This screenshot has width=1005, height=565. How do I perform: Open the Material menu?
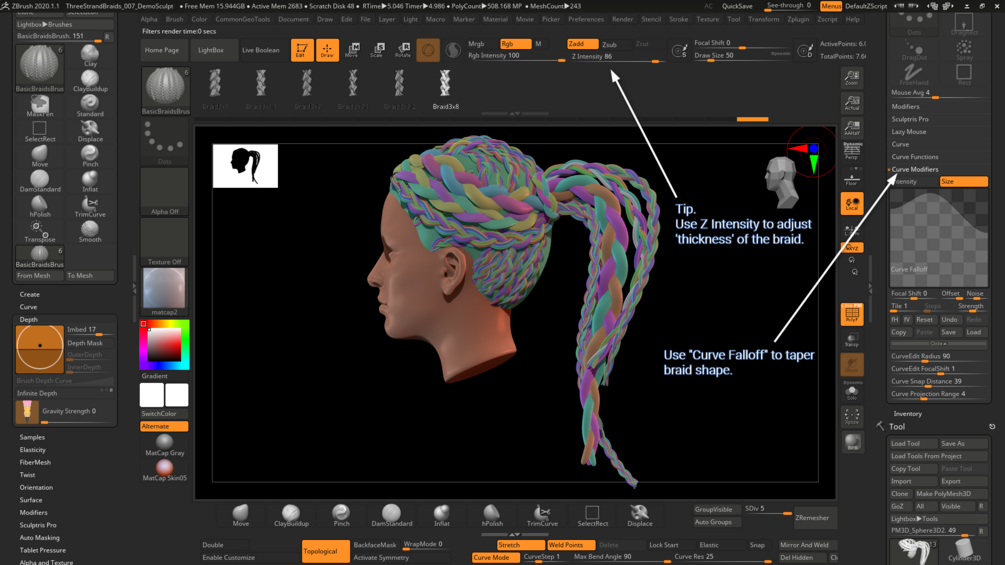pyautogui.click(x=495, y=19)
